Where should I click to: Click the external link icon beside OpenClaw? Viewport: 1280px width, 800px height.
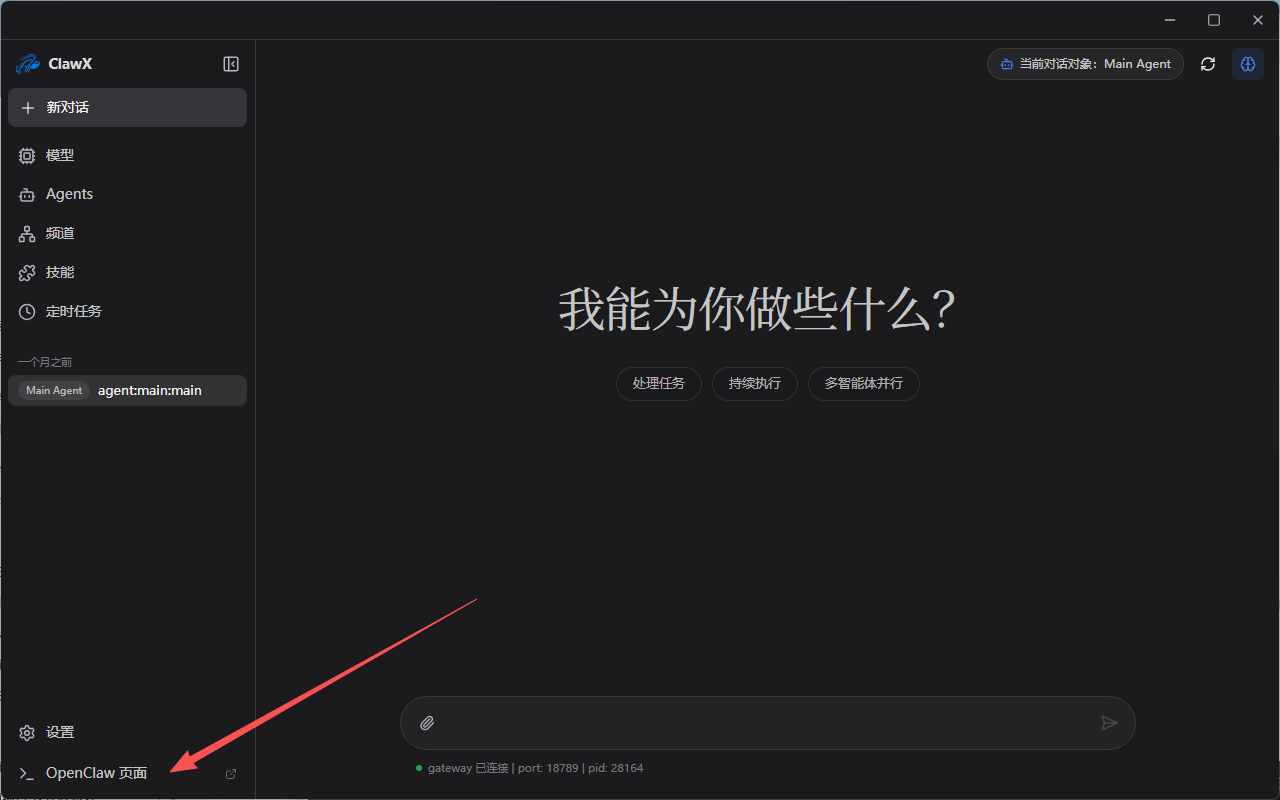(231, 774)
